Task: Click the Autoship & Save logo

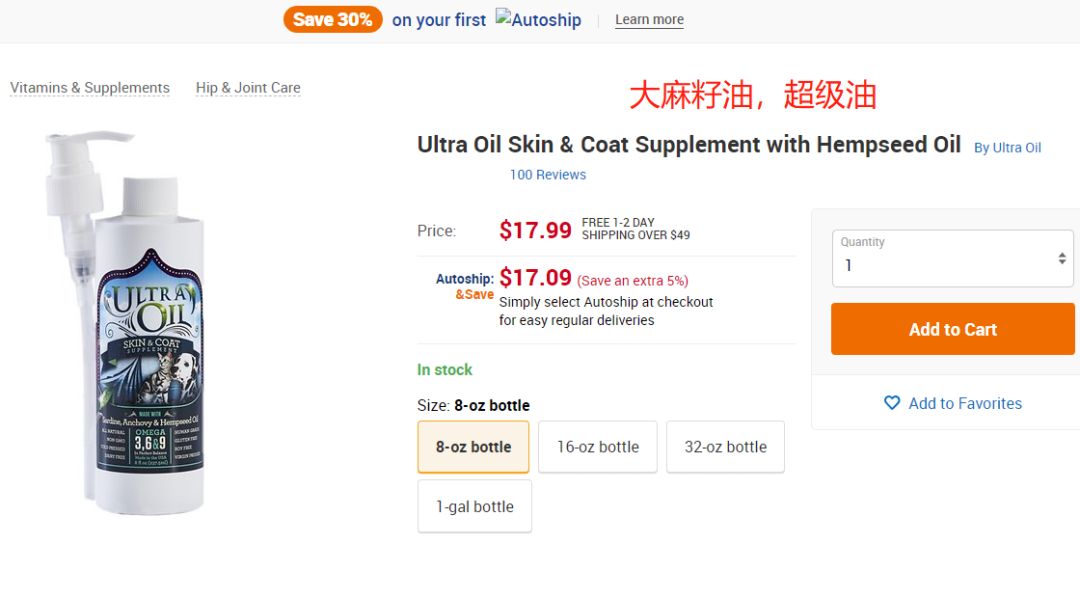Action: click(x=465, y=286)
